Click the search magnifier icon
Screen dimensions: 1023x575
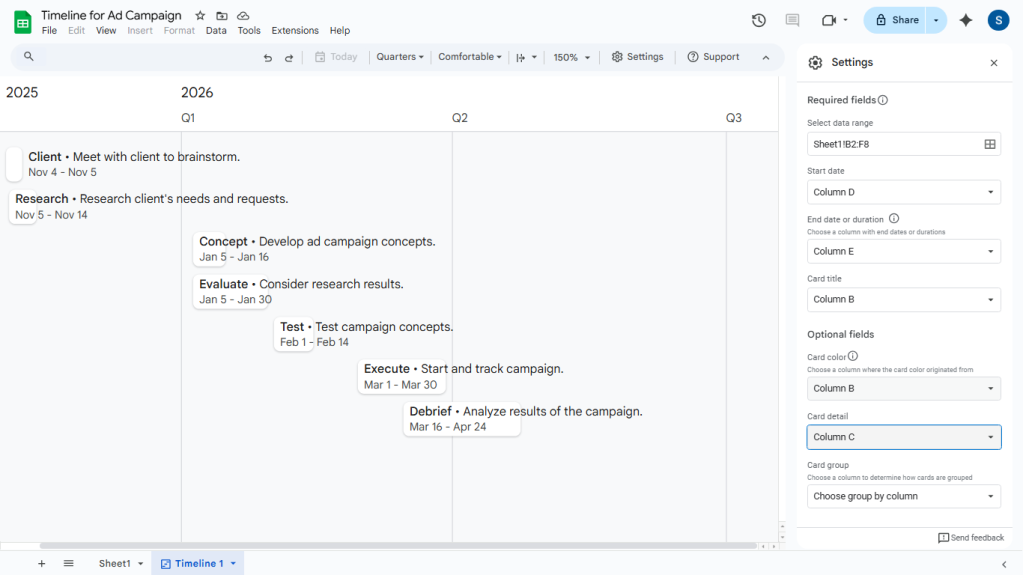29,57
